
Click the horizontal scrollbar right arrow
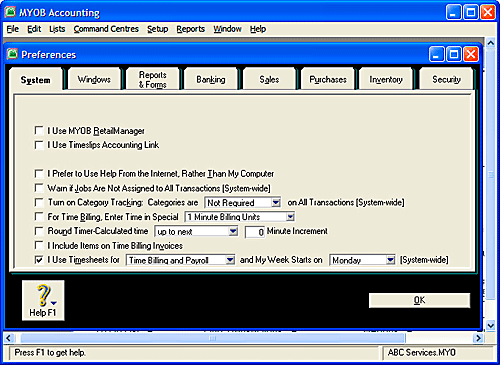click(478, 338)
